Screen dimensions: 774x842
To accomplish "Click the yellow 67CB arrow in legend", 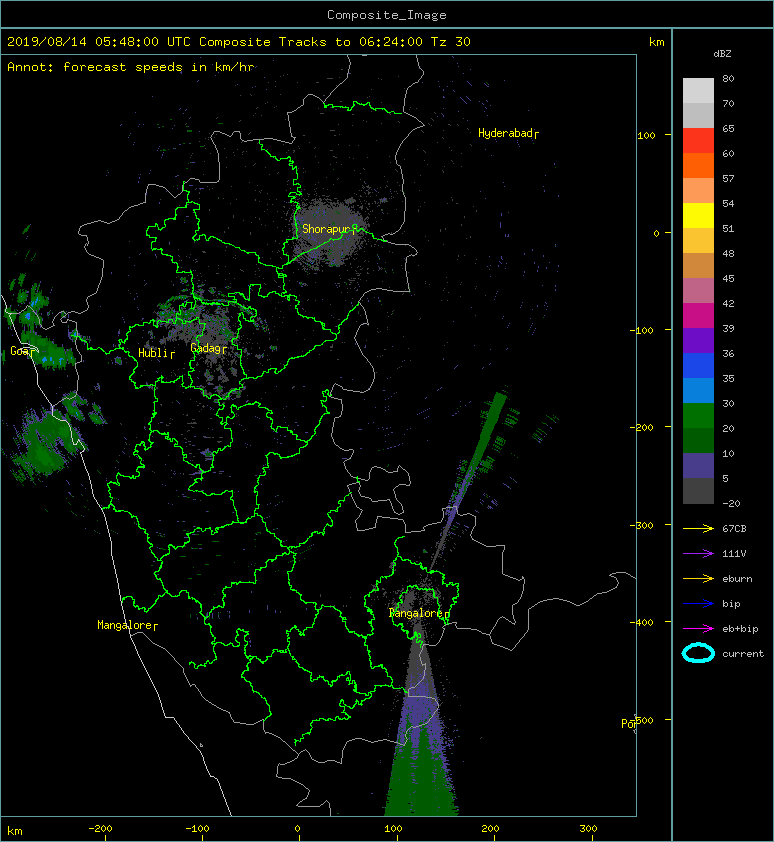I will click(698, 529).
